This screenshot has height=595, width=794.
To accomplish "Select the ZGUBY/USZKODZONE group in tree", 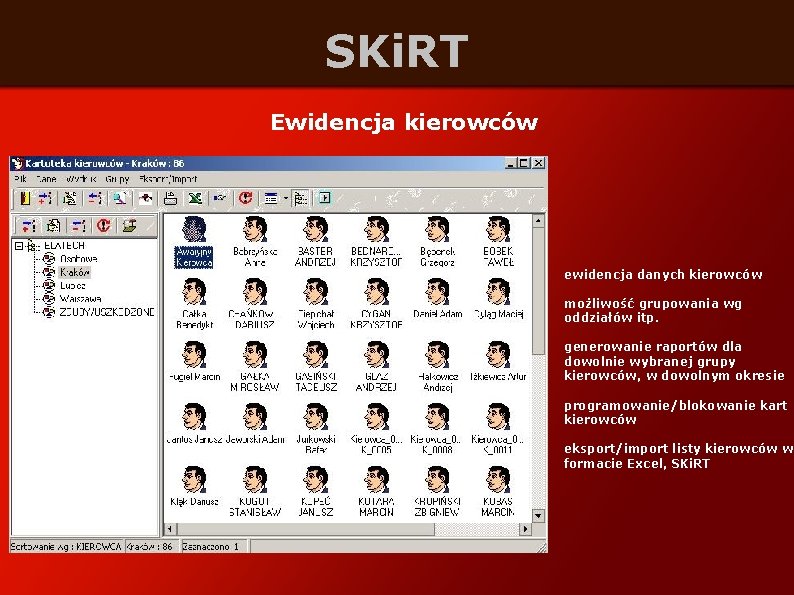I will click(106, 312).
